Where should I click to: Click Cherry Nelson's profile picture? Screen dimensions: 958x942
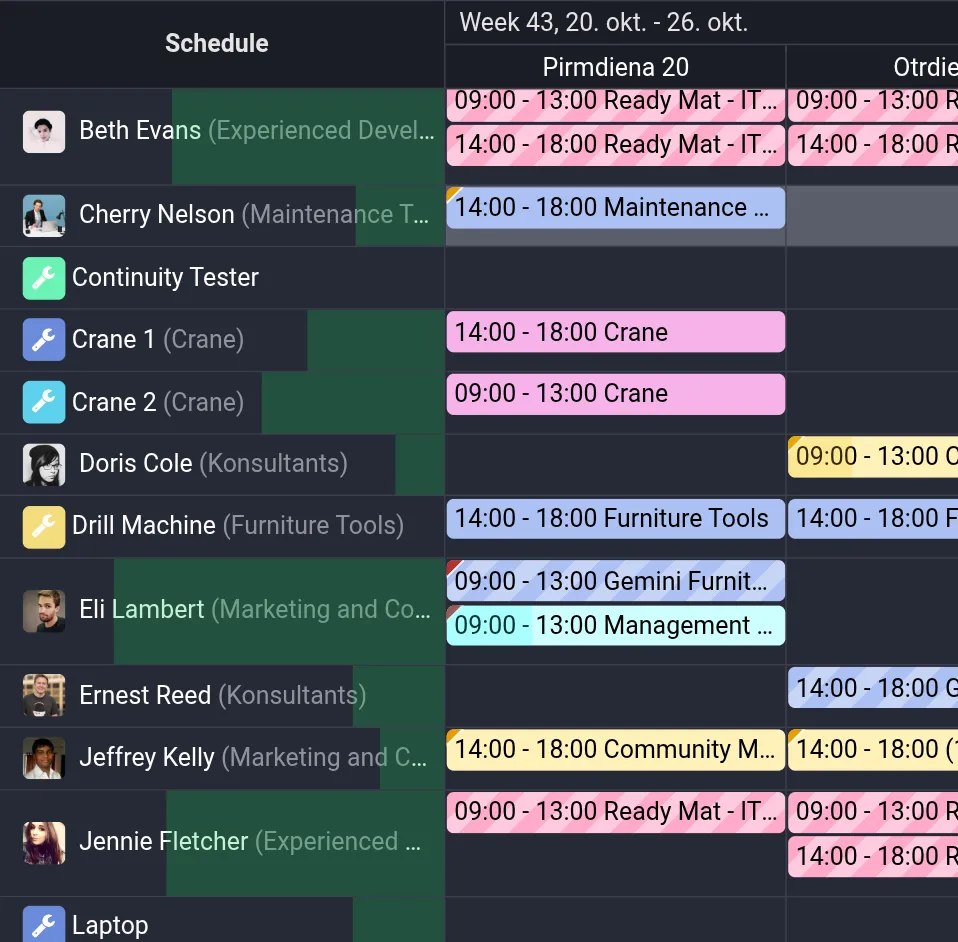[44, 215]
